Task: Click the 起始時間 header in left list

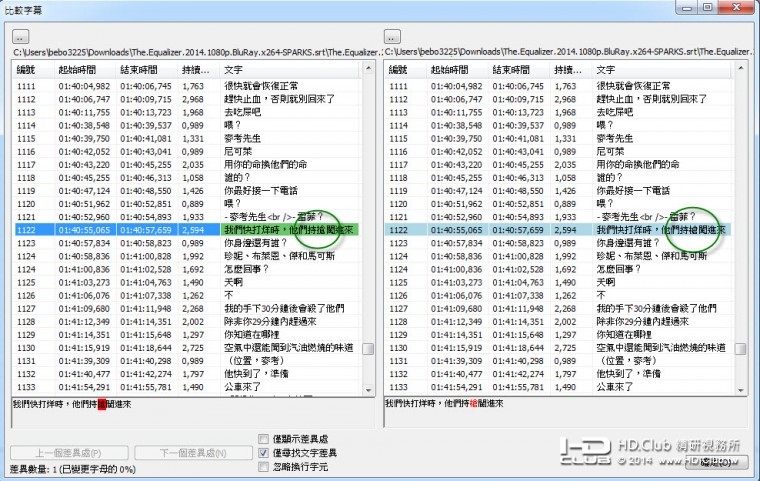Action: click(84, 70)
